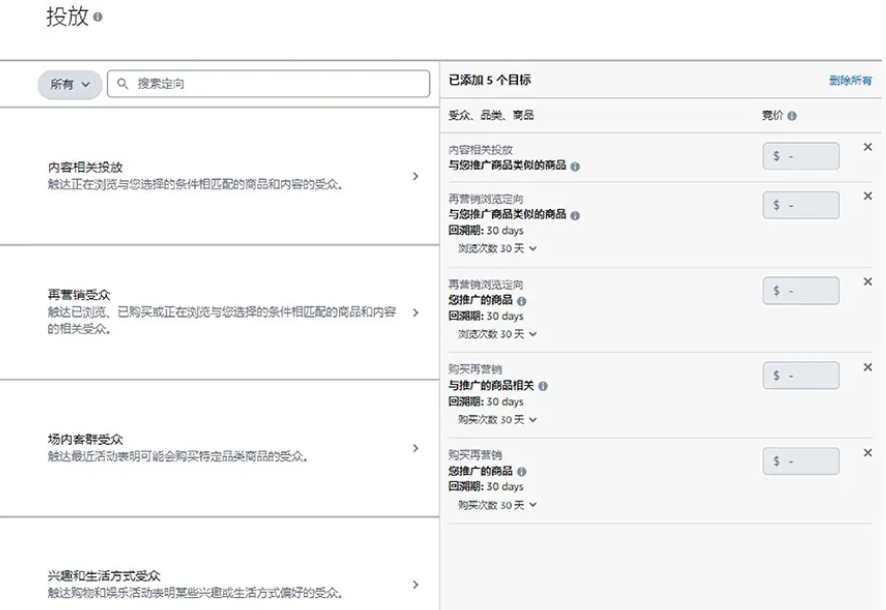Remove the 内容相关投放 target with X icon

pos(867,147)
